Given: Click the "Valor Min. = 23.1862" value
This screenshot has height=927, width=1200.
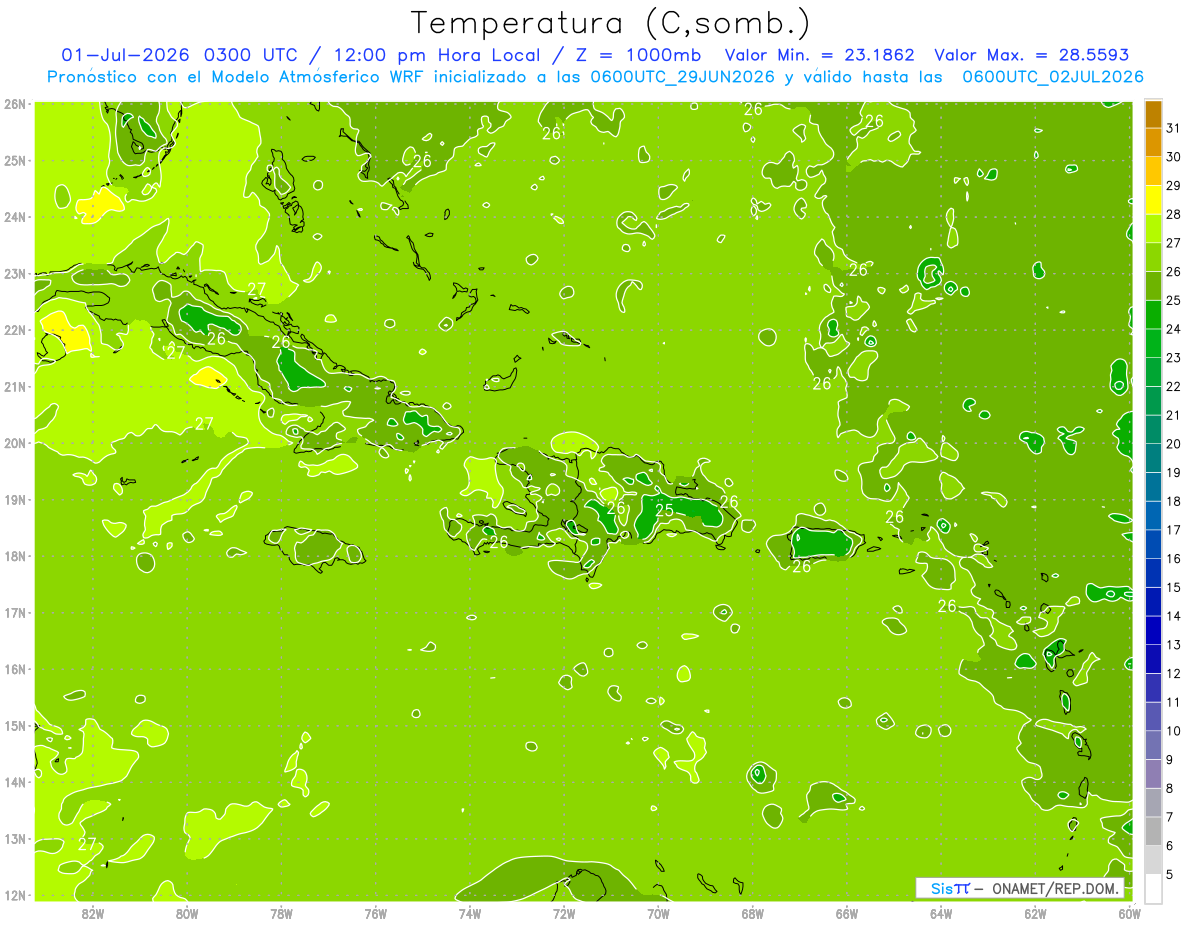Looking at the screenshot, I should [x=820, y=55].
